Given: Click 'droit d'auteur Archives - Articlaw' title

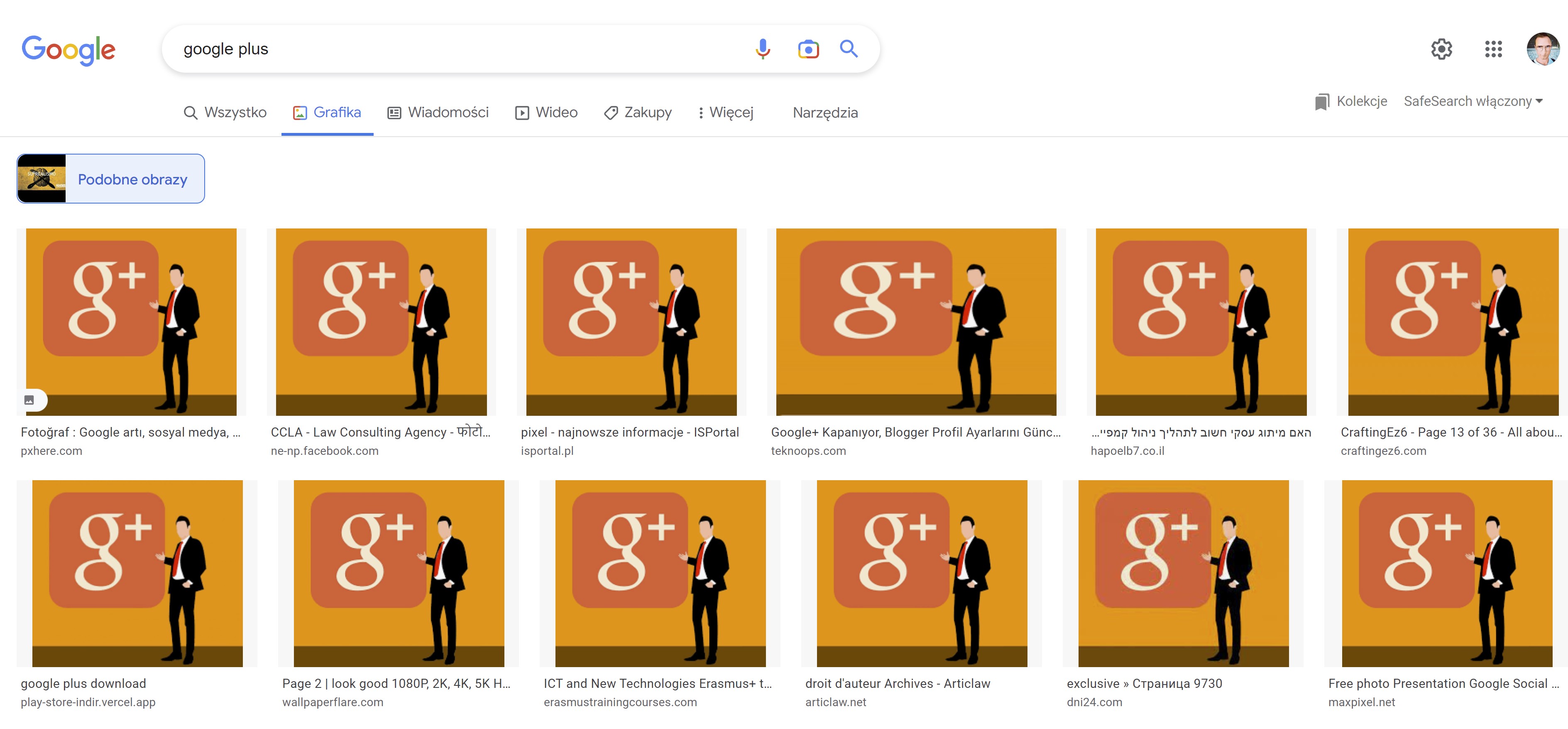Looking at the screenshot, I should click(898, 684).
